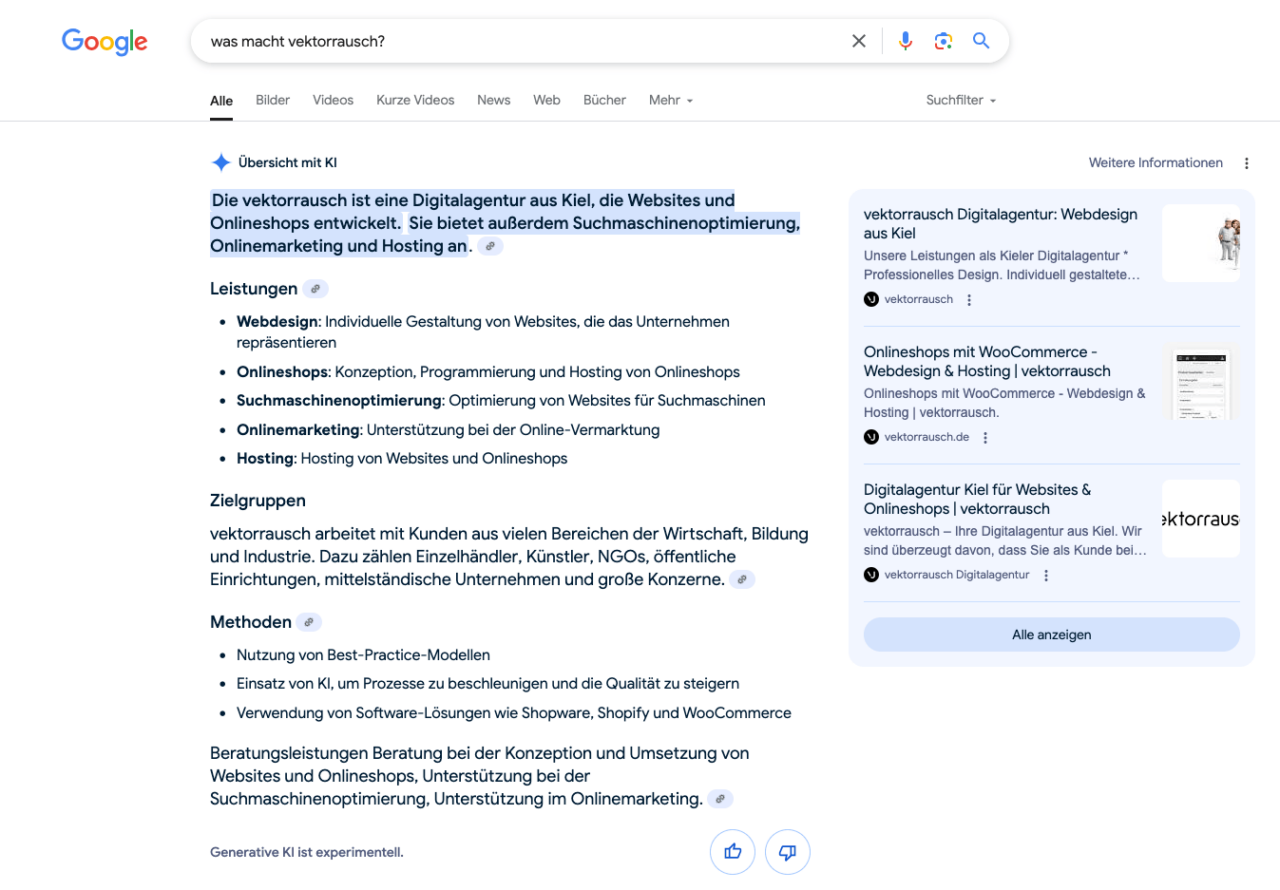Click the Methoden heading
The width and height of the screenshot is (1280, 890).
tap(251, 622)
